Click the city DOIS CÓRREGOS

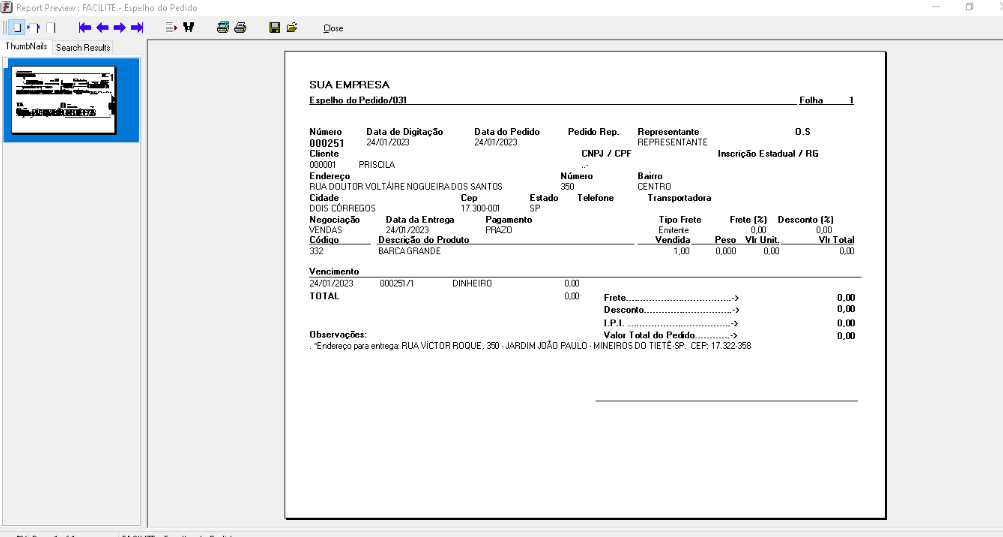pyautogui.click(x=342, y=209)
